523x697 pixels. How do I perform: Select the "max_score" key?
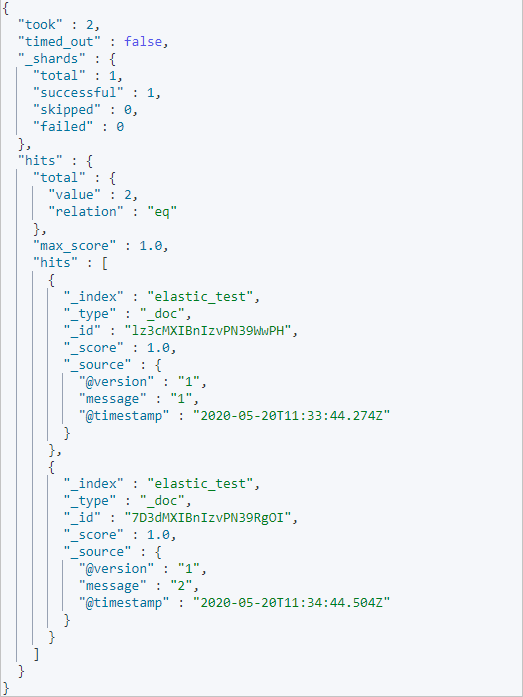pyautogui.click(x=75, y=246)
